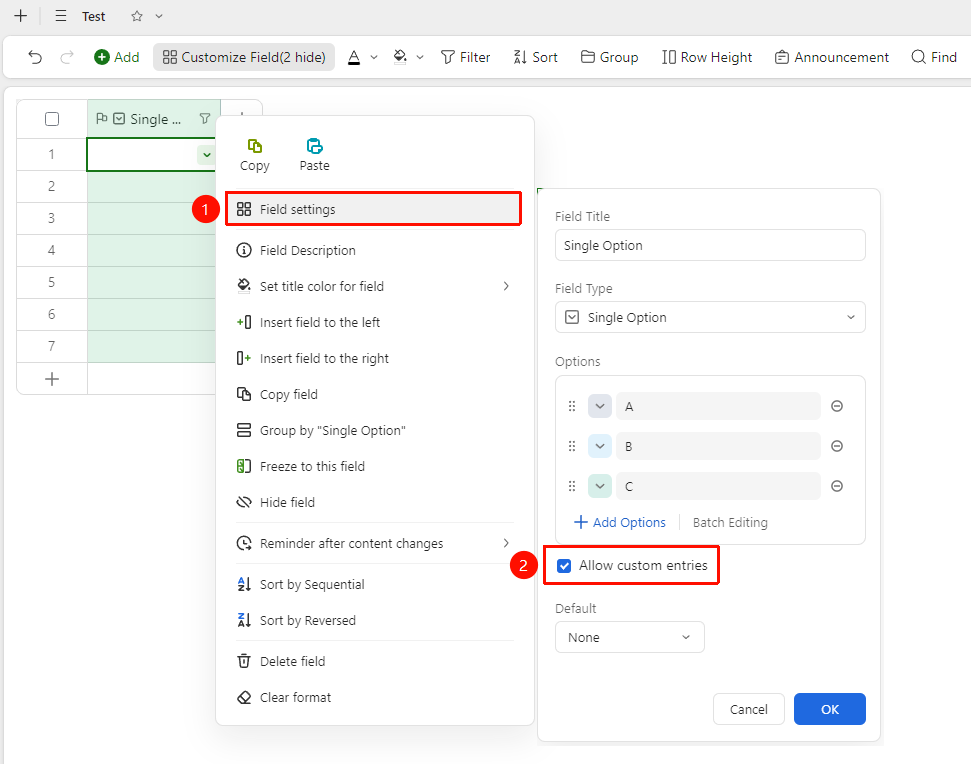Image resolution: width=971 pixels, height=764 pixels.
Task: Open color dropdown for option B
Action: 599,446
